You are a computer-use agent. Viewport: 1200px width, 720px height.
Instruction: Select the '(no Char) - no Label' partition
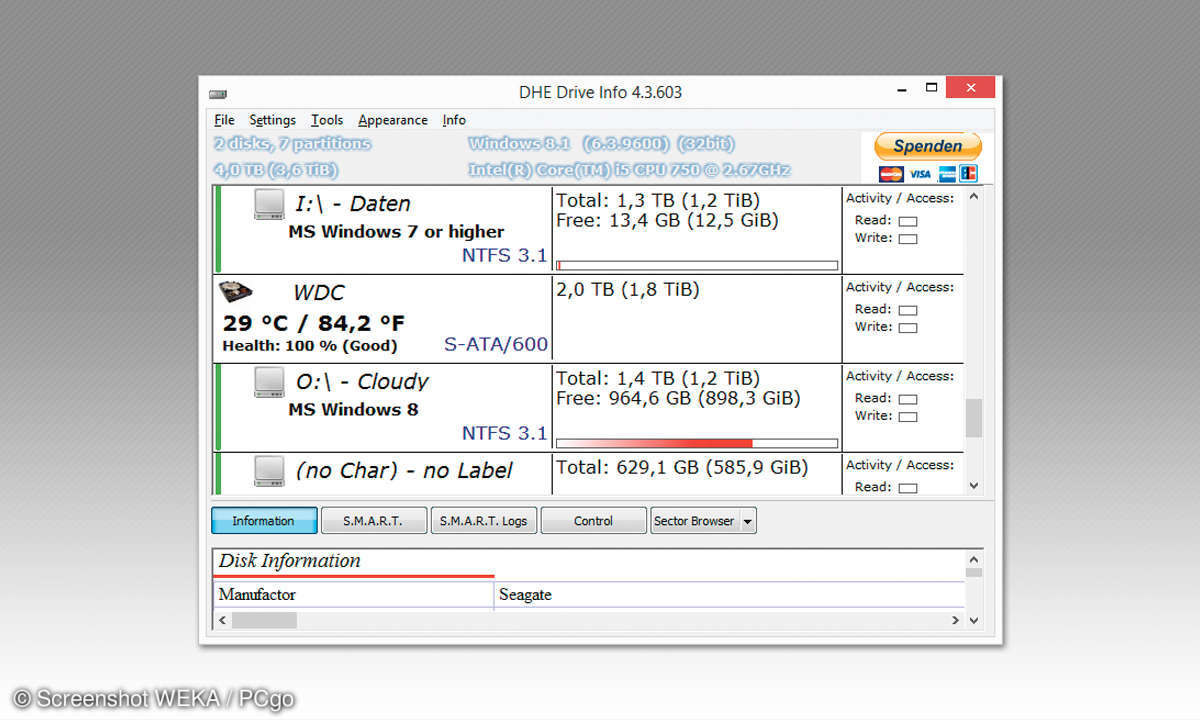(404, 471)
